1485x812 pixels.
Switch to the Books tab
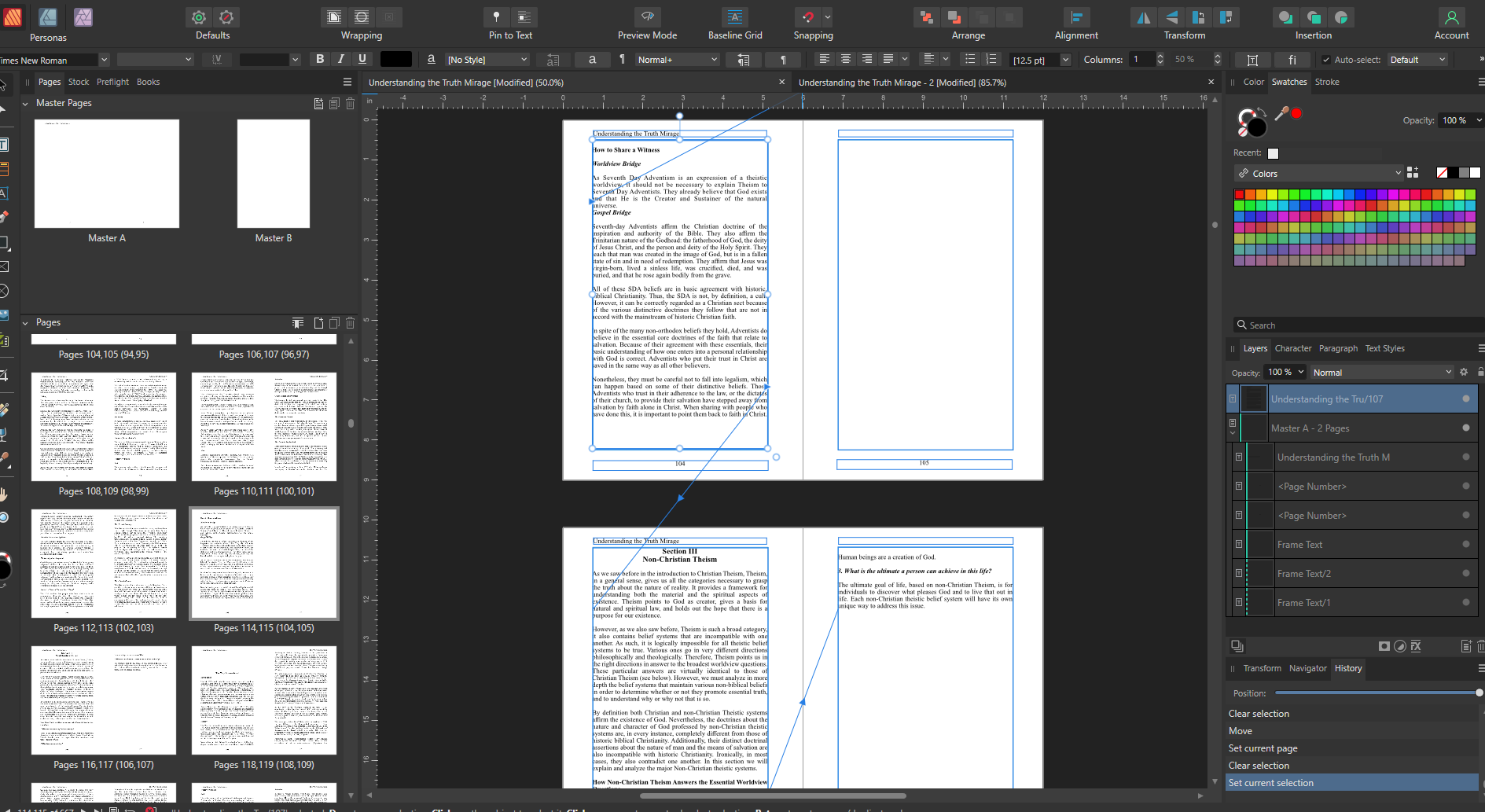[148, 82]
